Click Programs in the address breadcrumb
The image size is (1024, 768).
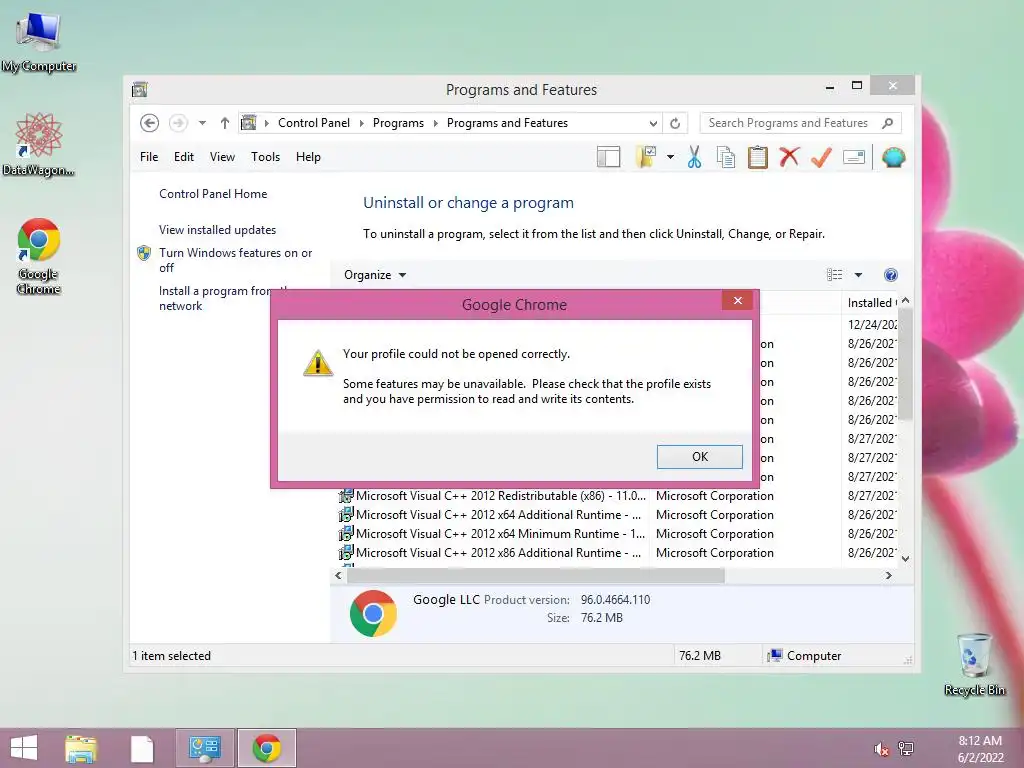[398, 123]
